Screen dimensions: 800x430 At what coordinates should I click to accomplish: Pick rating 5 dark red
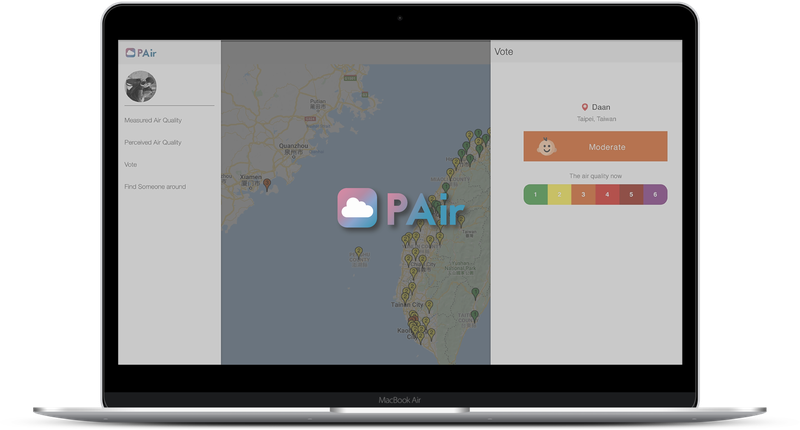click(631, 194)
